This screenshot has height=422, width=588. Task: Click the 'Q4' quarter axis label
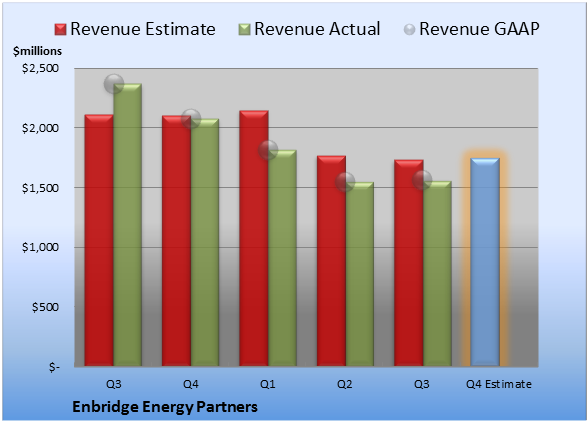(190, 384)
